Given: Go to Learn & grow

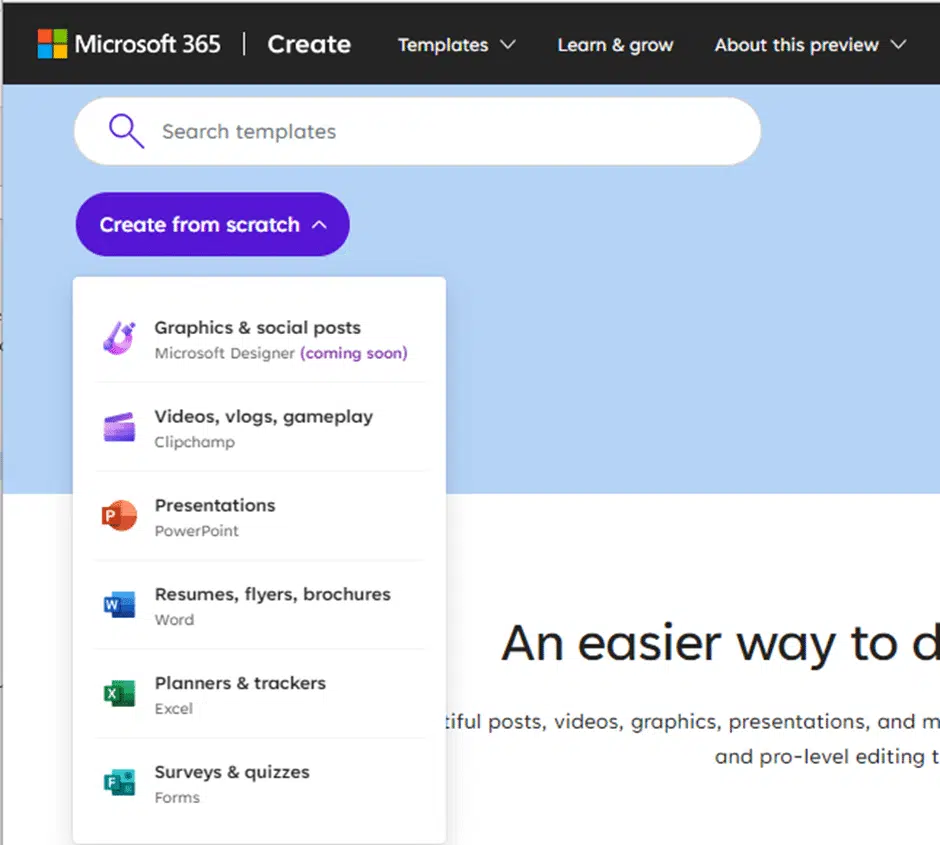Looking at the screenshot, I should tap(615, 45).
